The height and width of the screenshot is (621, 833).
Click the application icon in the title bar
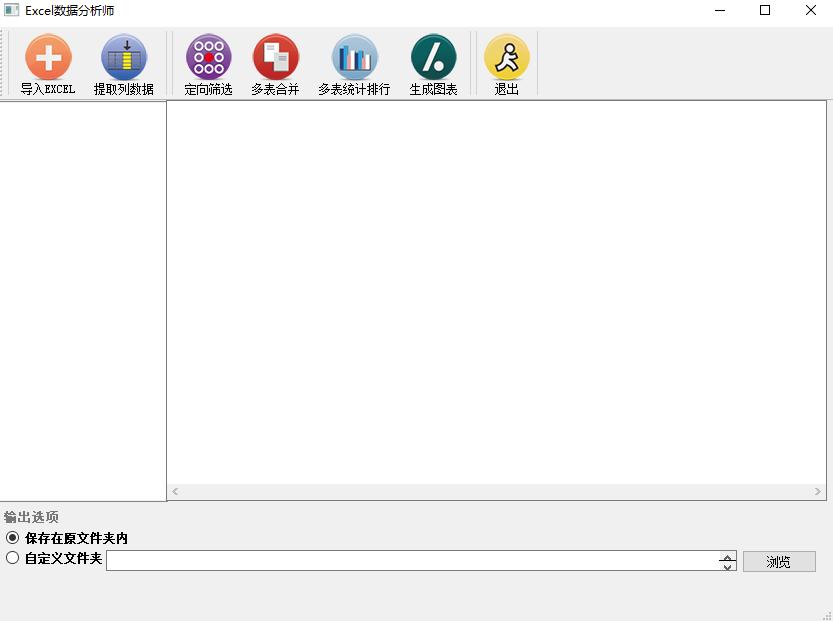[x=12, y=11]
